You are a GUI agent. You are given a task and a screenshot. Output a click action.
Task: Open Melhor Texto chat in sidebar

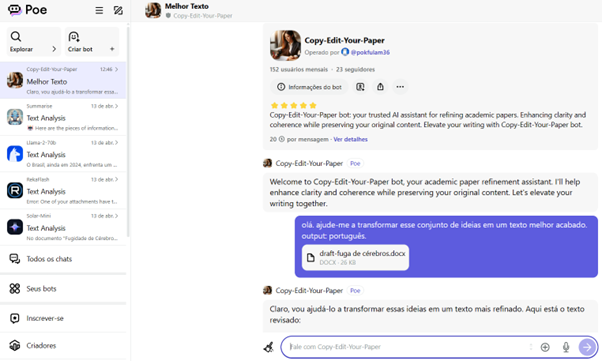[x=63, y=80]
